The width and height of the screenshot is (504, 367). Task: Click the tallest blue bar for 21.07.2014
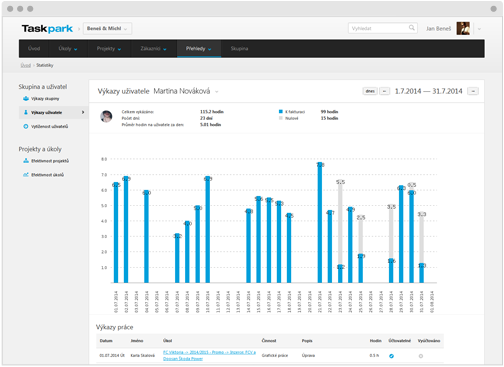pos(320,223)
